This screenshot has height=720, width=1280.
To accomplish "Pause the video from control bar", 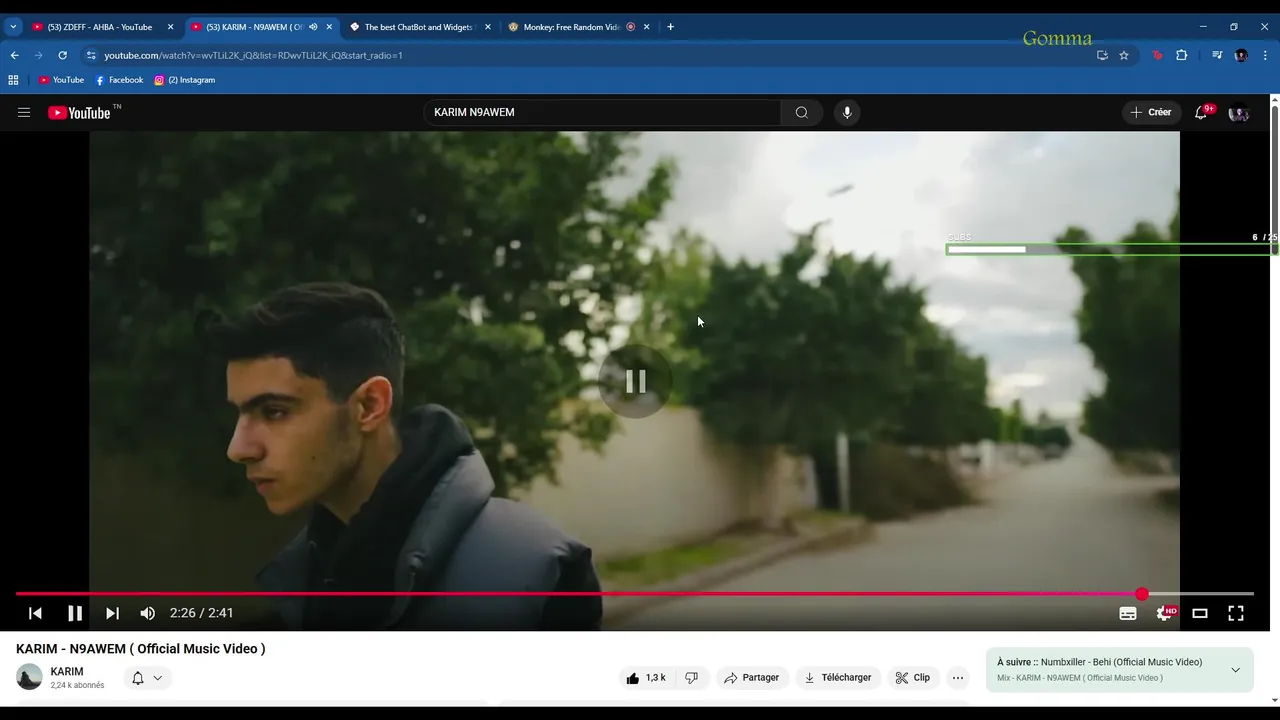I will (x=75, y=613).
